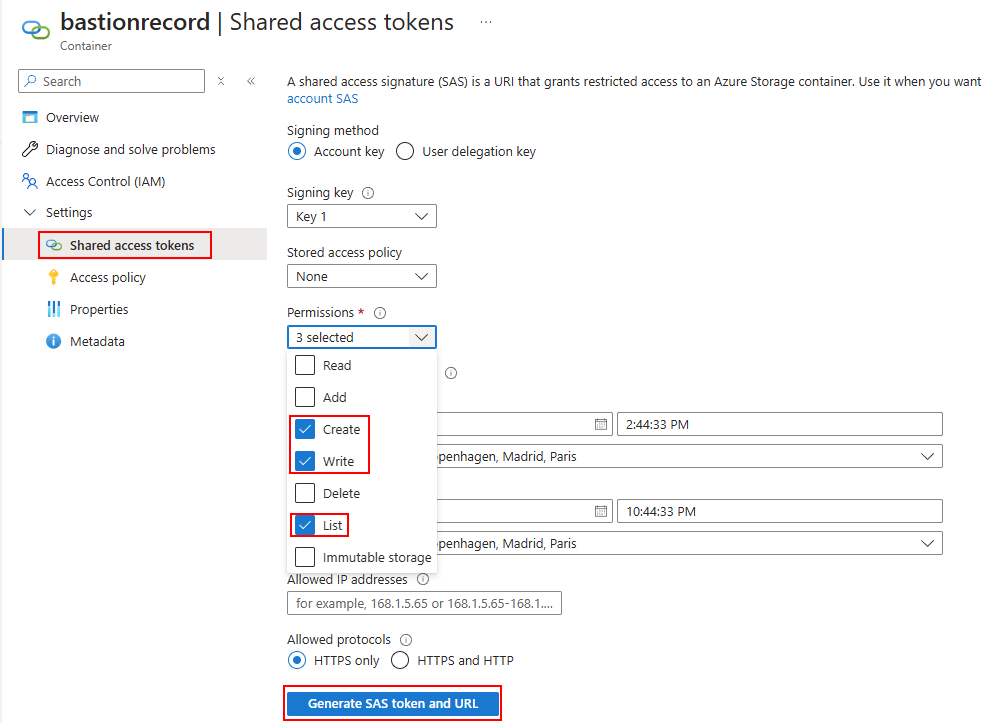Open Shared access tokens page
983x723 pixels.
pyautogui.click(x=132, y=245)
